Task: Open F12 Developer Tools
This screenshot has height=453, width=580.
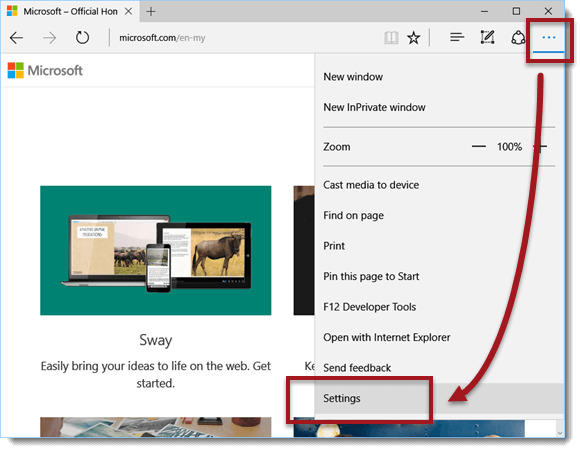Action: click(439, 307)
